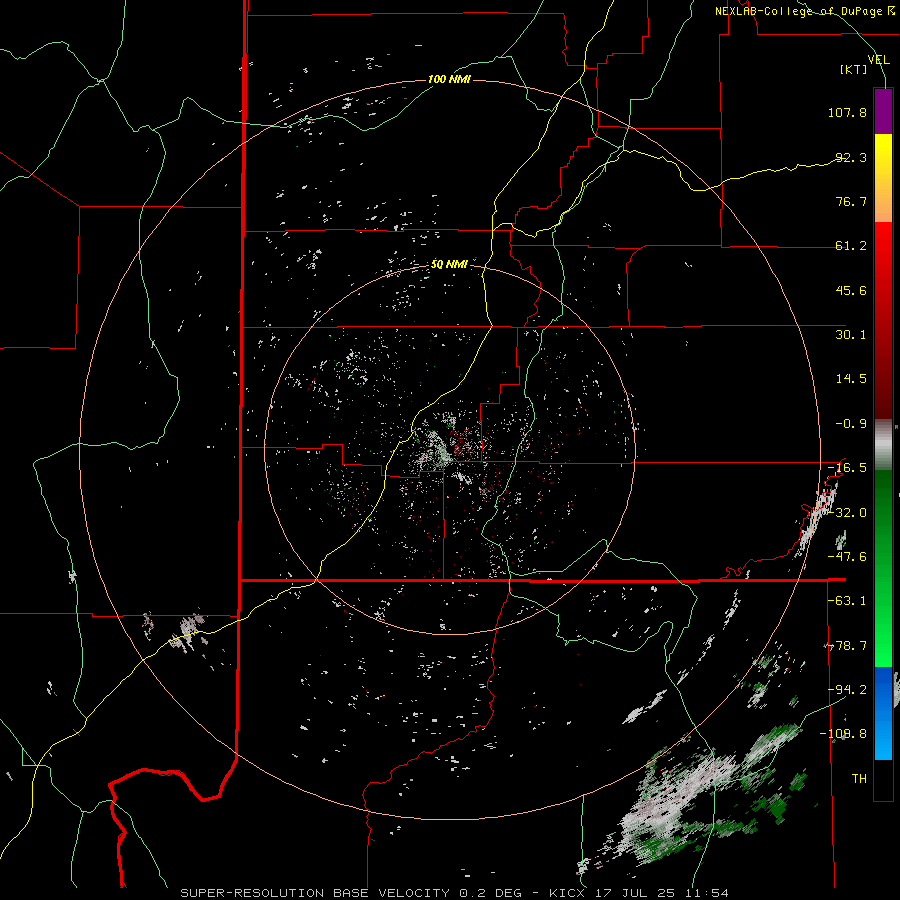The image size is (900, 900).
Task: Click the Super-Resolution Base Velocity KICX caption
Action: 455,893
